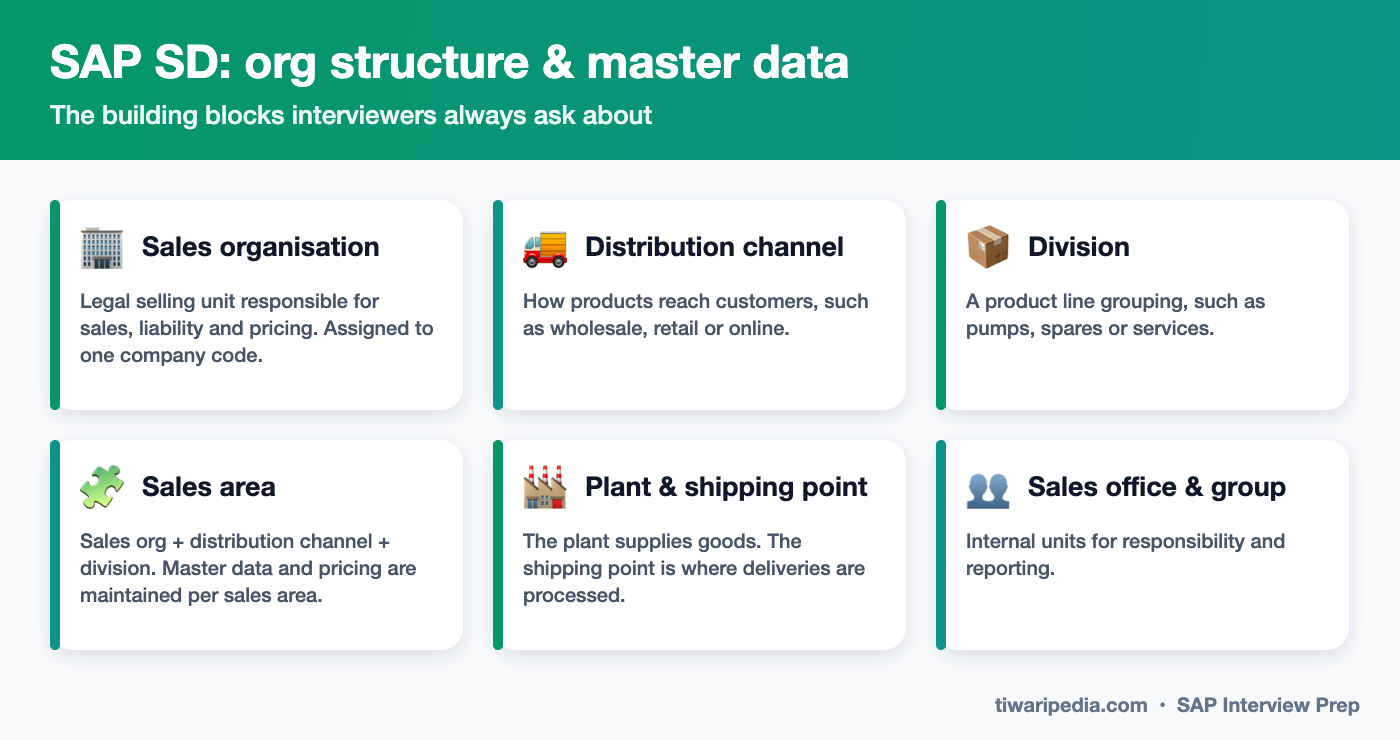Screen dimensions: 1400x740
Task: Click the delivery truck icon beside Distribution channel
Action: click(x=545, y=247)
